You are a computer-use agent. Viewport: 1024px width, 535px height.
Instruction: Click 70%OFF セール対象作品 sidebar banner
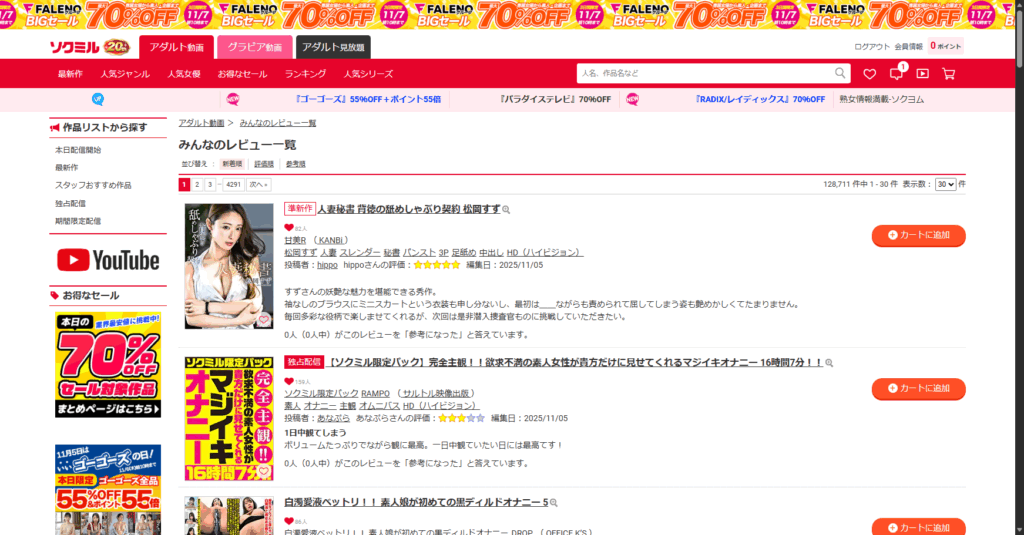(108, 365)
